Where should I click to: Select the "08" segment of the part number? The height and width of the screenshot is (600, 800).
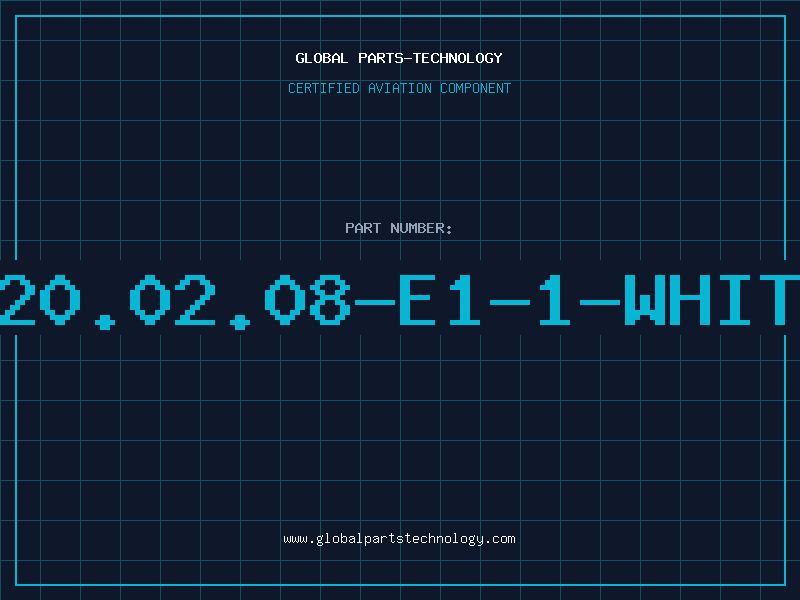[x=308, y=300]
